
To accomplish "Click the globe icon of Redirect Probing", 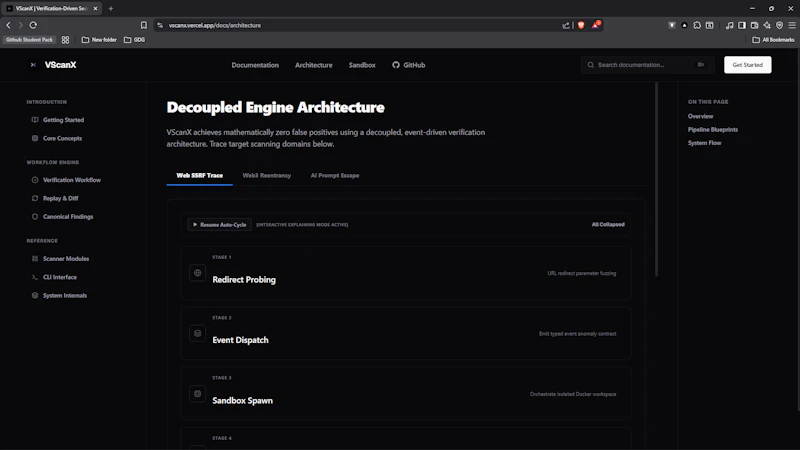I will (x=197, y=273).
